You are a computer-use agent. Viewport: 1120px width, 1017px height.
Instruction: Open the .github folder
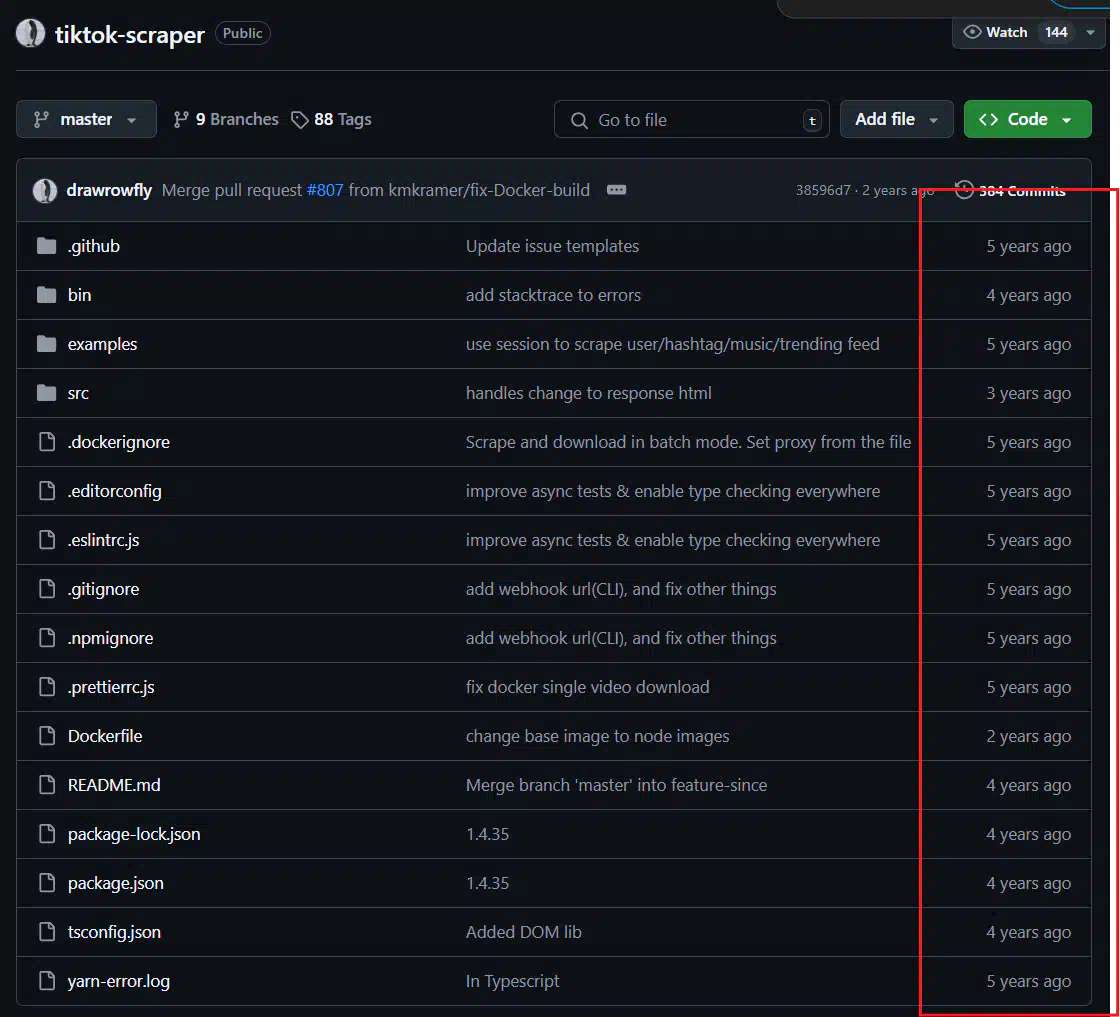(x=94, y=246)
